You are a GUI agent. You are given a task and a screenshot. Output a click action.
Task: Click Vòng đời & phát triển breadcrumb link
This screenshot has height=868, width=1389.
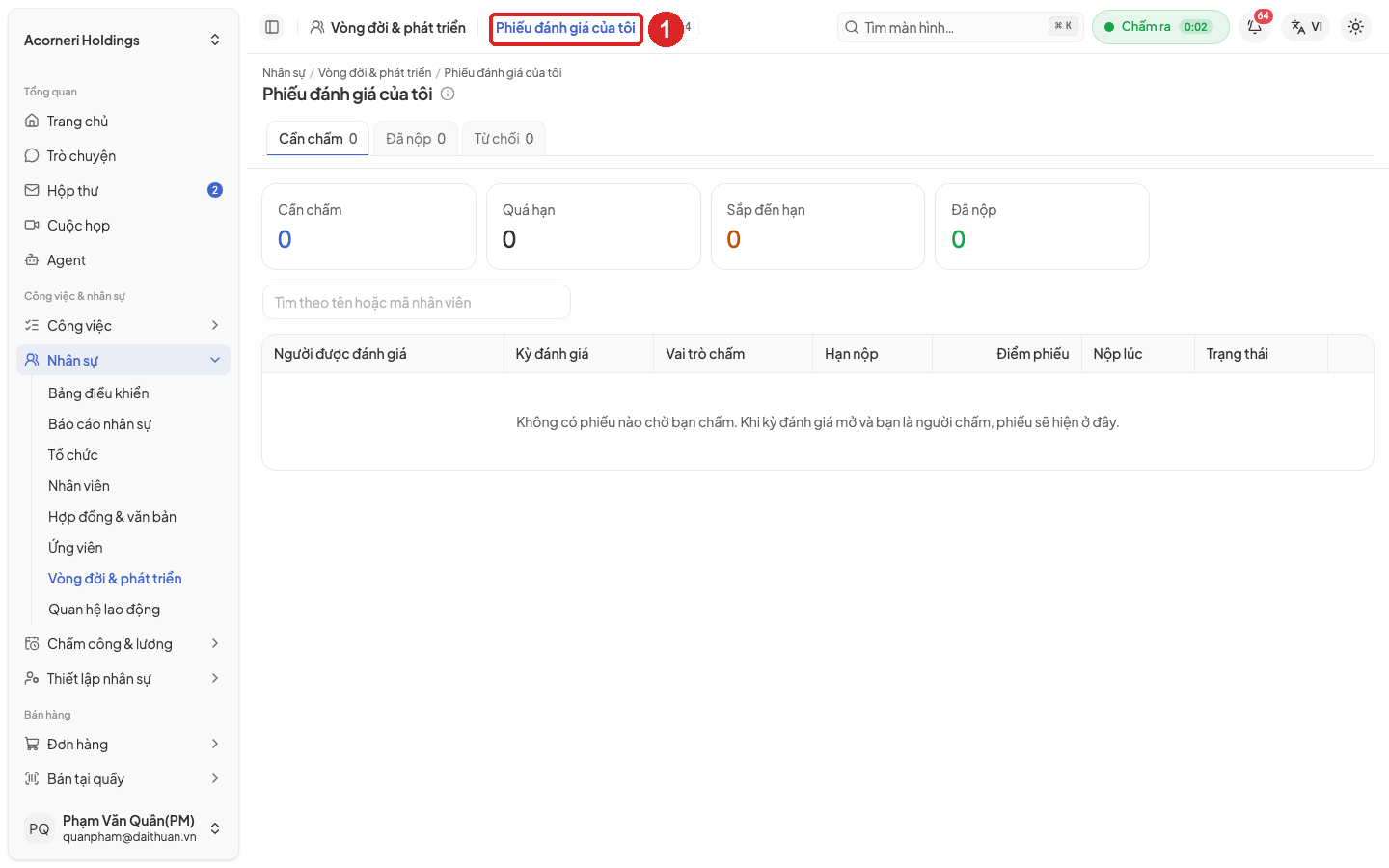(x=374, y=73)
